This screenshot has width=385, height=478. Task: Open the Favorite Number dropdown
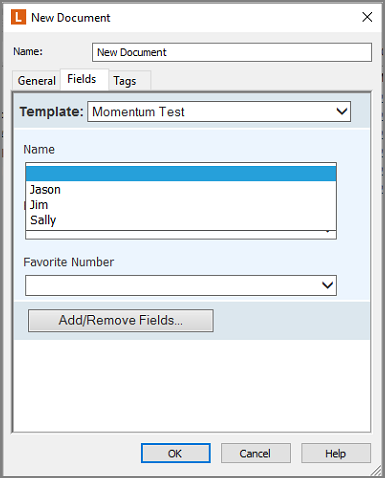[x=181, y=285]
